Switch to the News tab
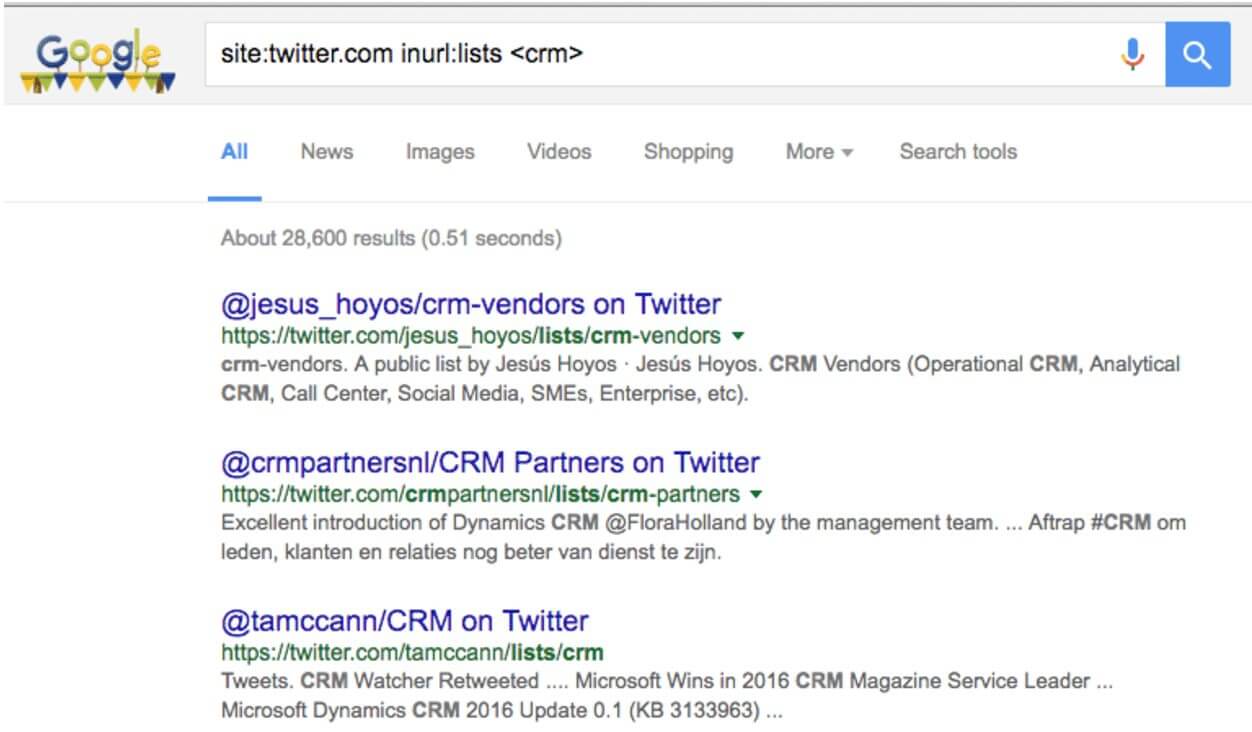 [x=327, y=152]
